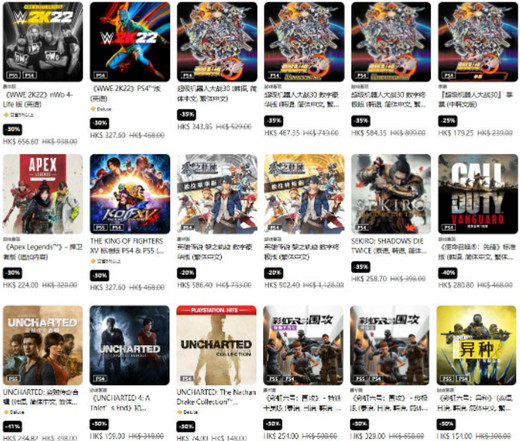Select Apex Legends game cover art
The height and width of the screenshot is (441, 520).
tap(43, 194)
